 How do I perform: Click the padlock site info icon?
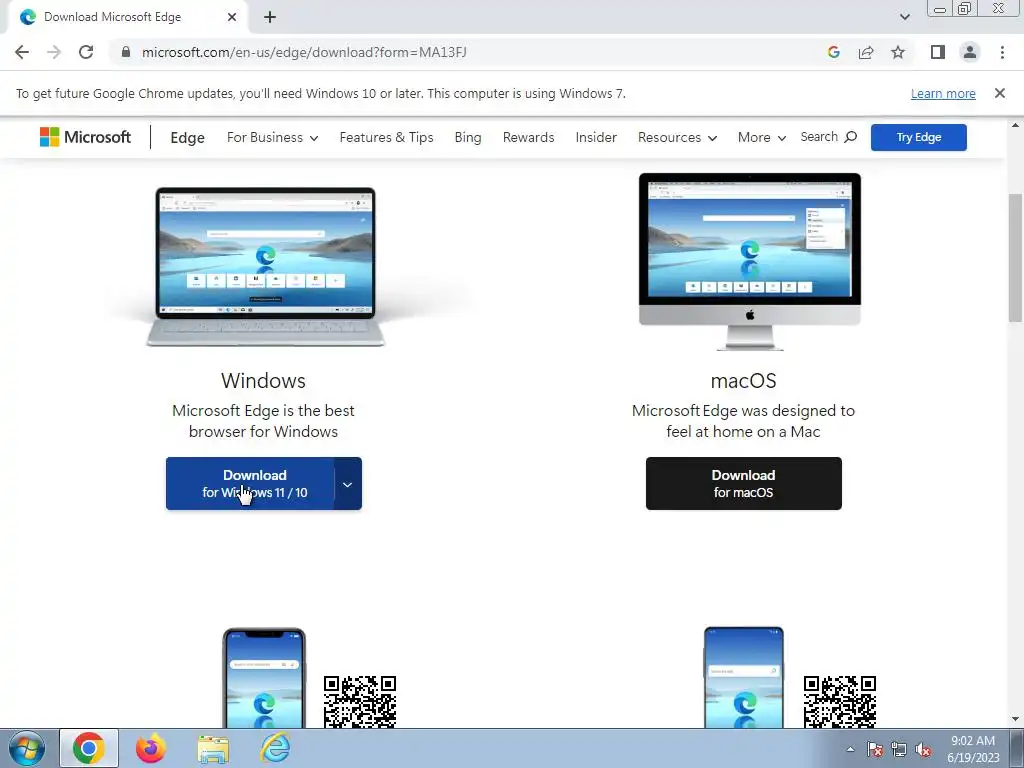point(126,52)
